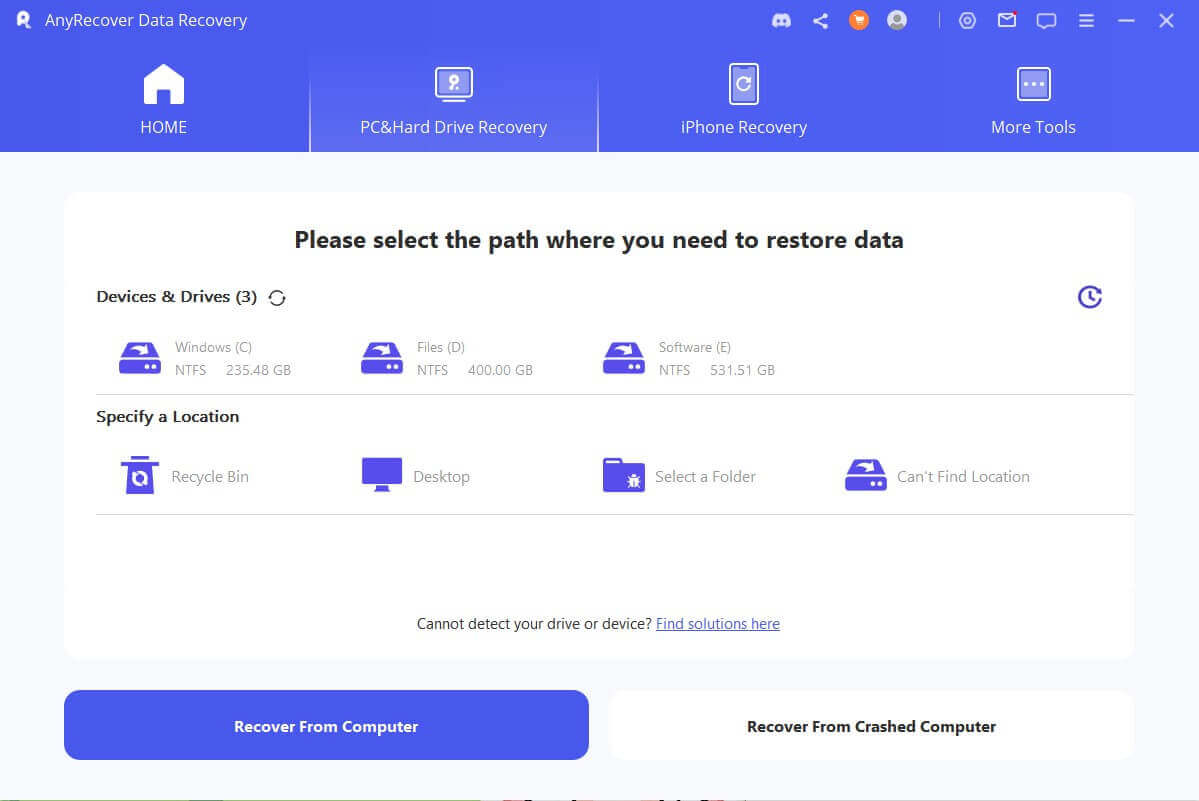Screen dimensions: 1199x801
Task: Open the orange shopping cart purchase icon
Action: point(858,20)
